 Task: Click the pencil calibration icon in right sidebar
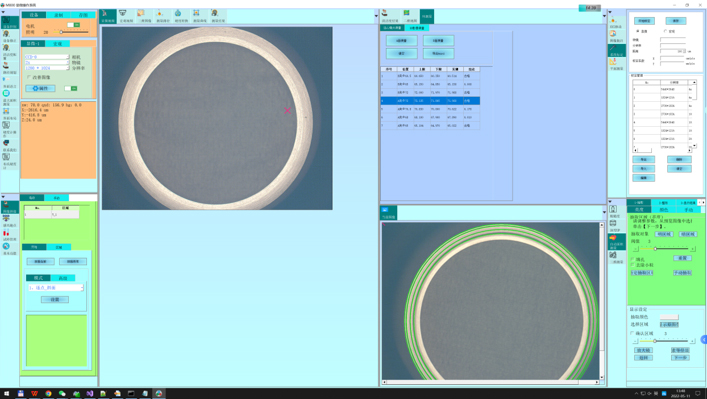614,48
